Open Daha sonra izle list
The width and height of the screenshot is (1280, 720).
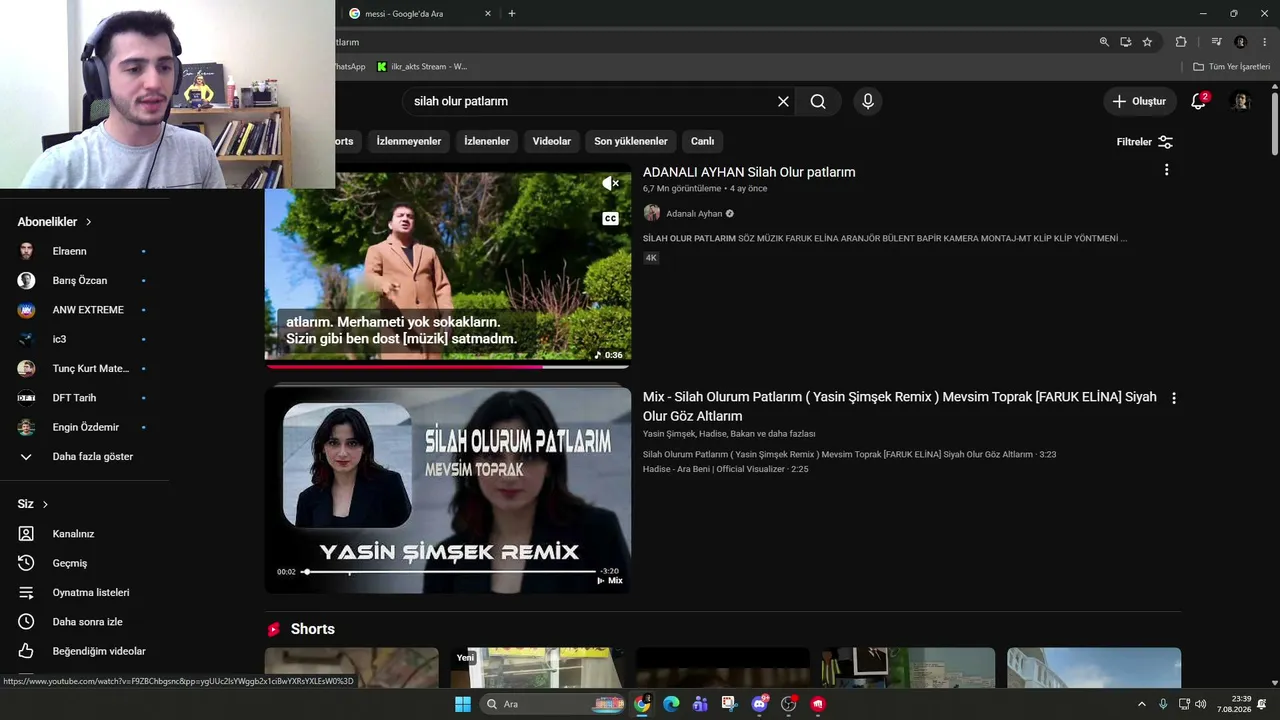coord(85,622)
